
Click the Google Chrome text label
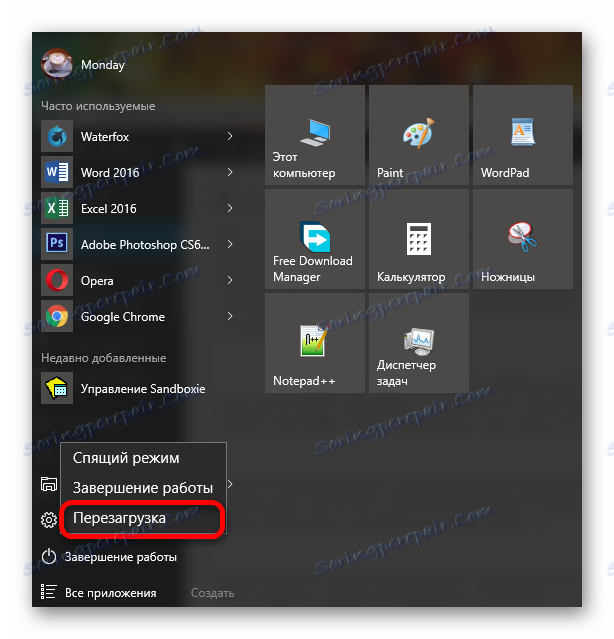(123, 317)
